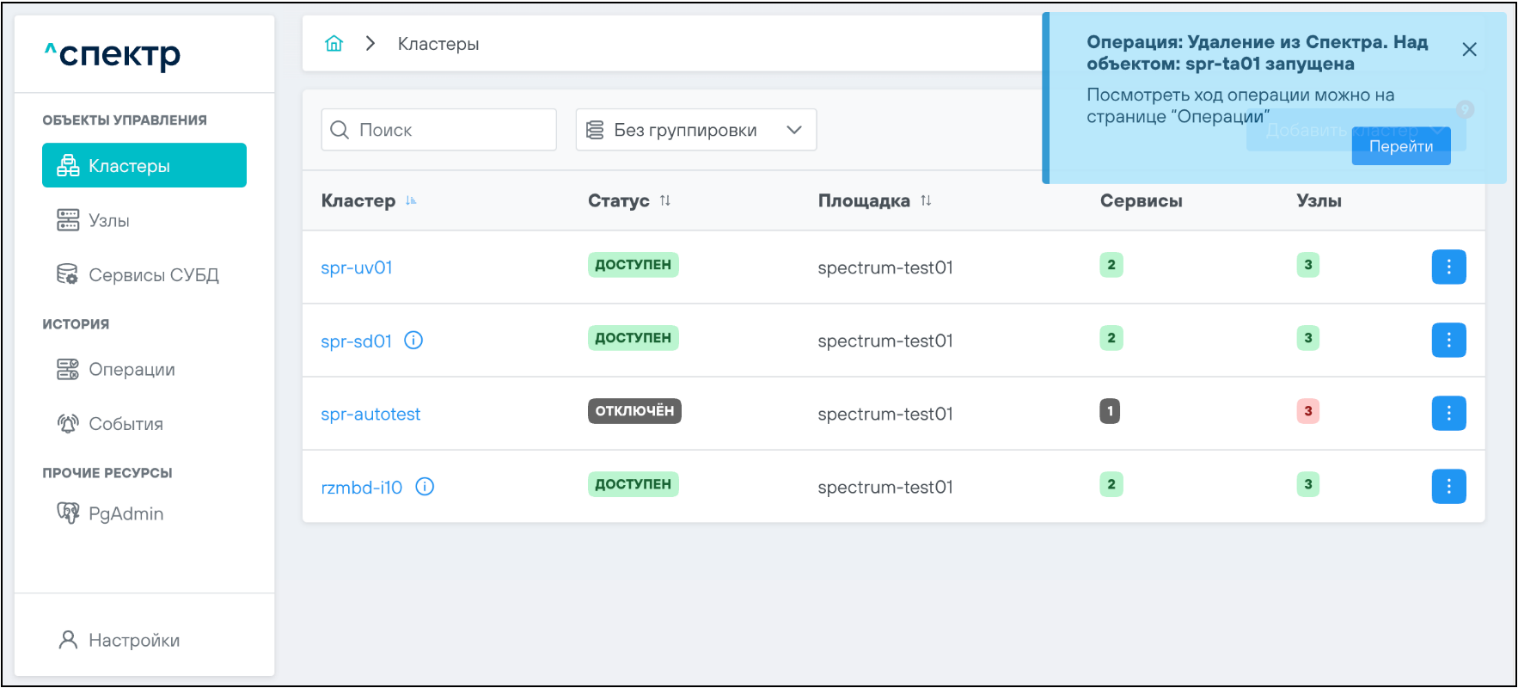Open three-dot actions menu for rzmbd-i10
The width and height of the screenshot is (1518, 688).
point(1448,487)
